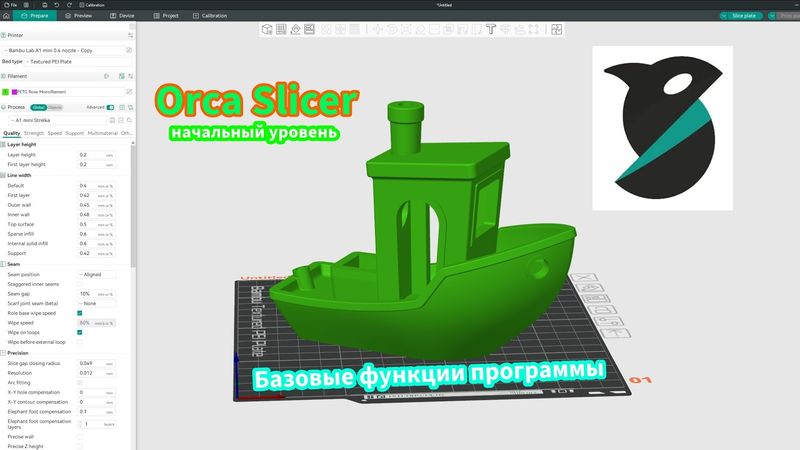The width and height of the screenshot is (800, 450).
Task: Redo with the title bar arrow
Action: point(69,5)
